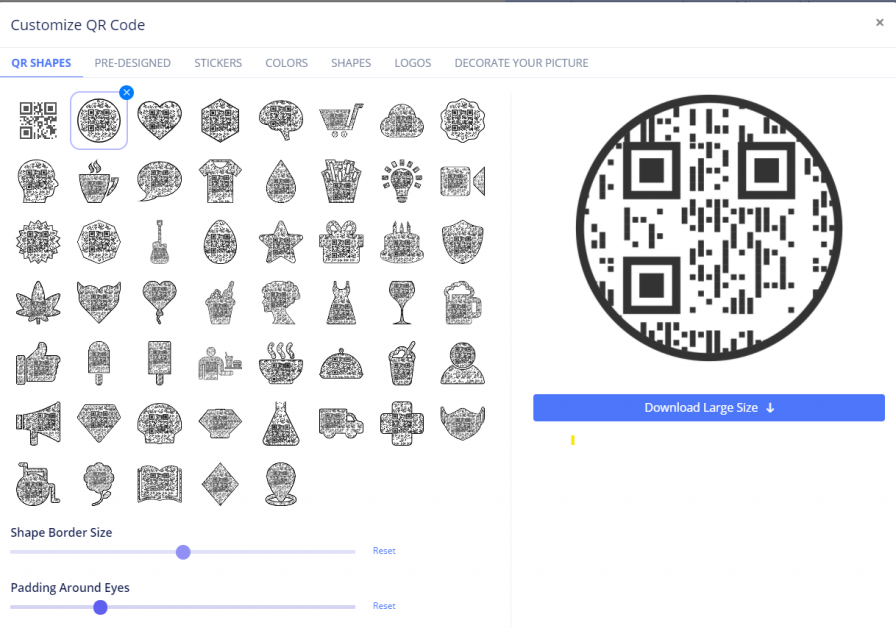
Task: Pick the shopping cart QR shape
Action: click(341, 120)
